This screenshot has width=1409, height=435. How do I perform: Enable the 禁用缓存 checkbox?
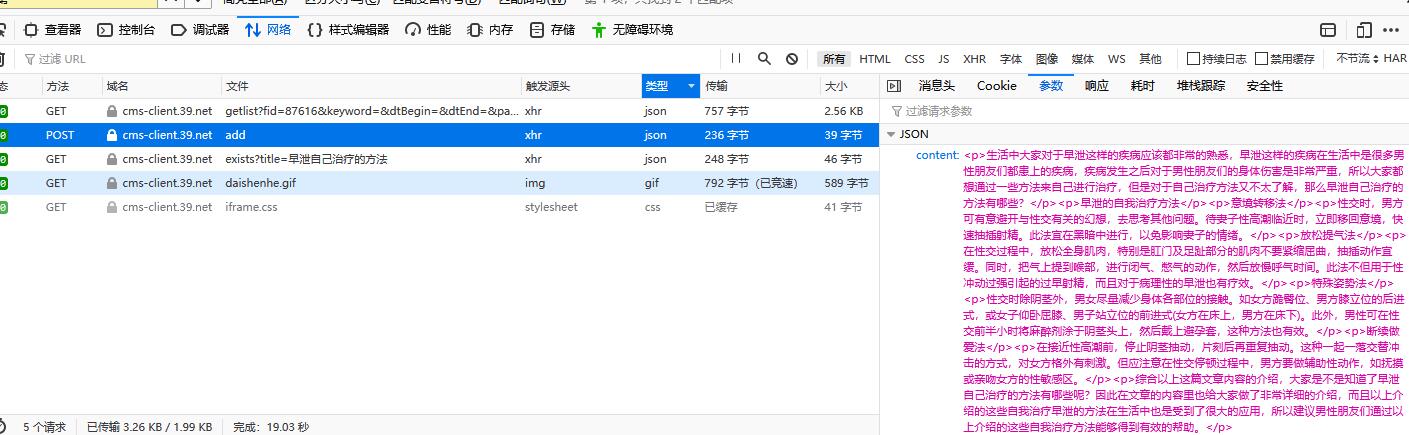coord(1261,59)
